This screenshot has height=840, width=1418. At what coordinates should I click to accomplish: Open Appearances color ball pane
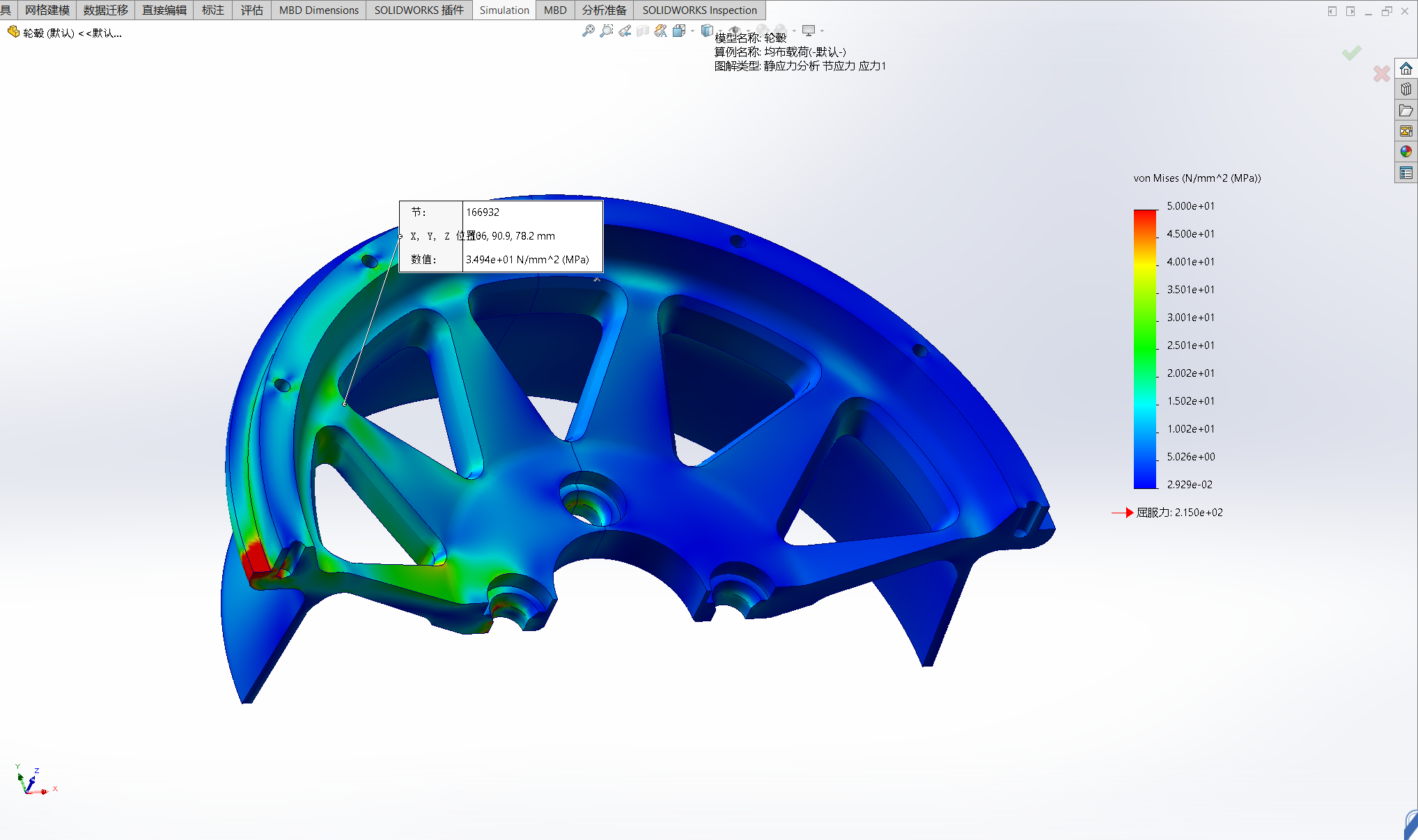click(x=1405, y=151)
